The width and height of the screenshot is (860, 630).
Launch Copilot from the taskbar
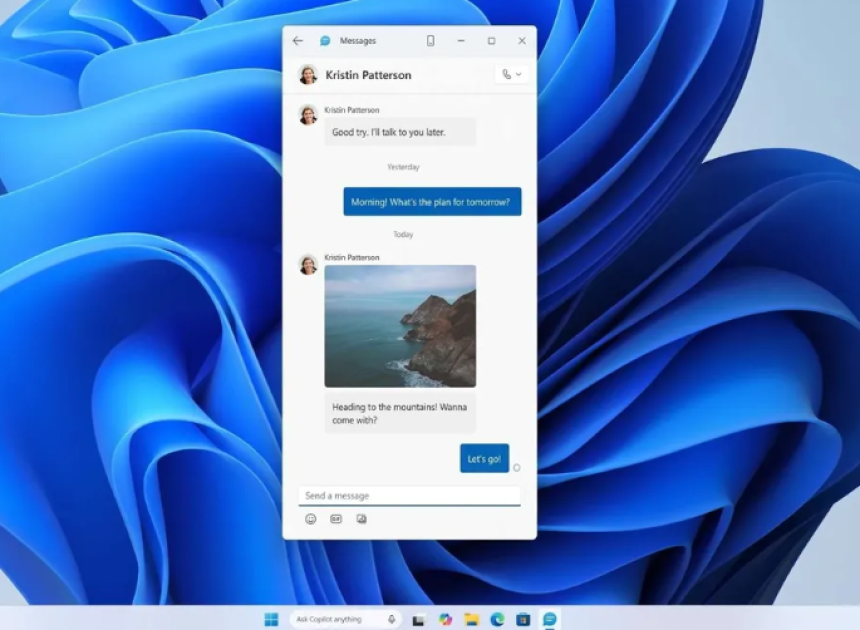click(445, 619)
